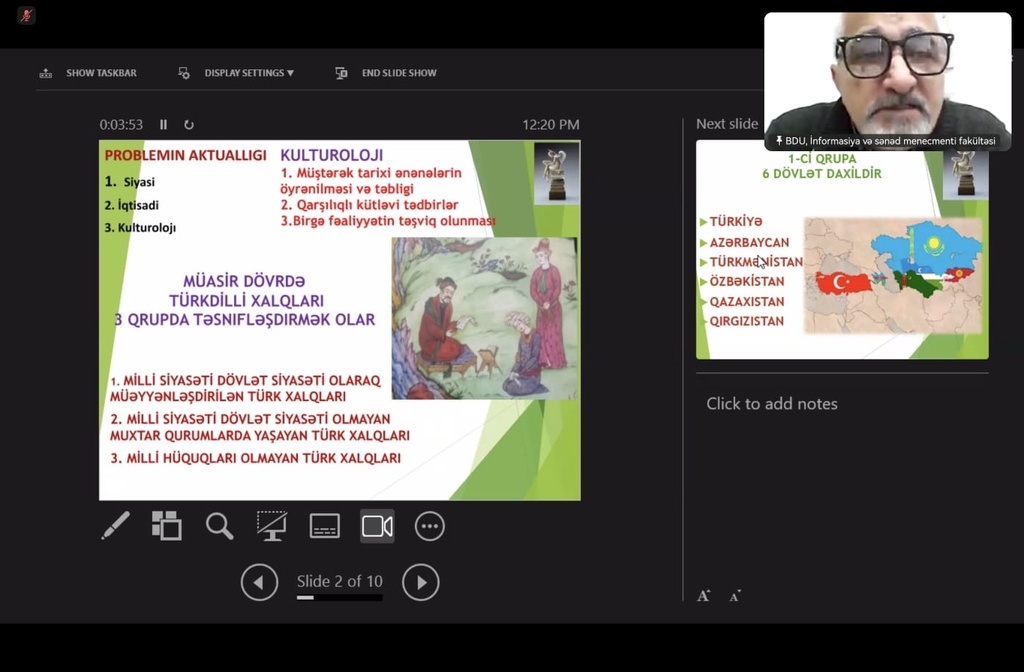Click to add notes field

click(x=772, y=404)
